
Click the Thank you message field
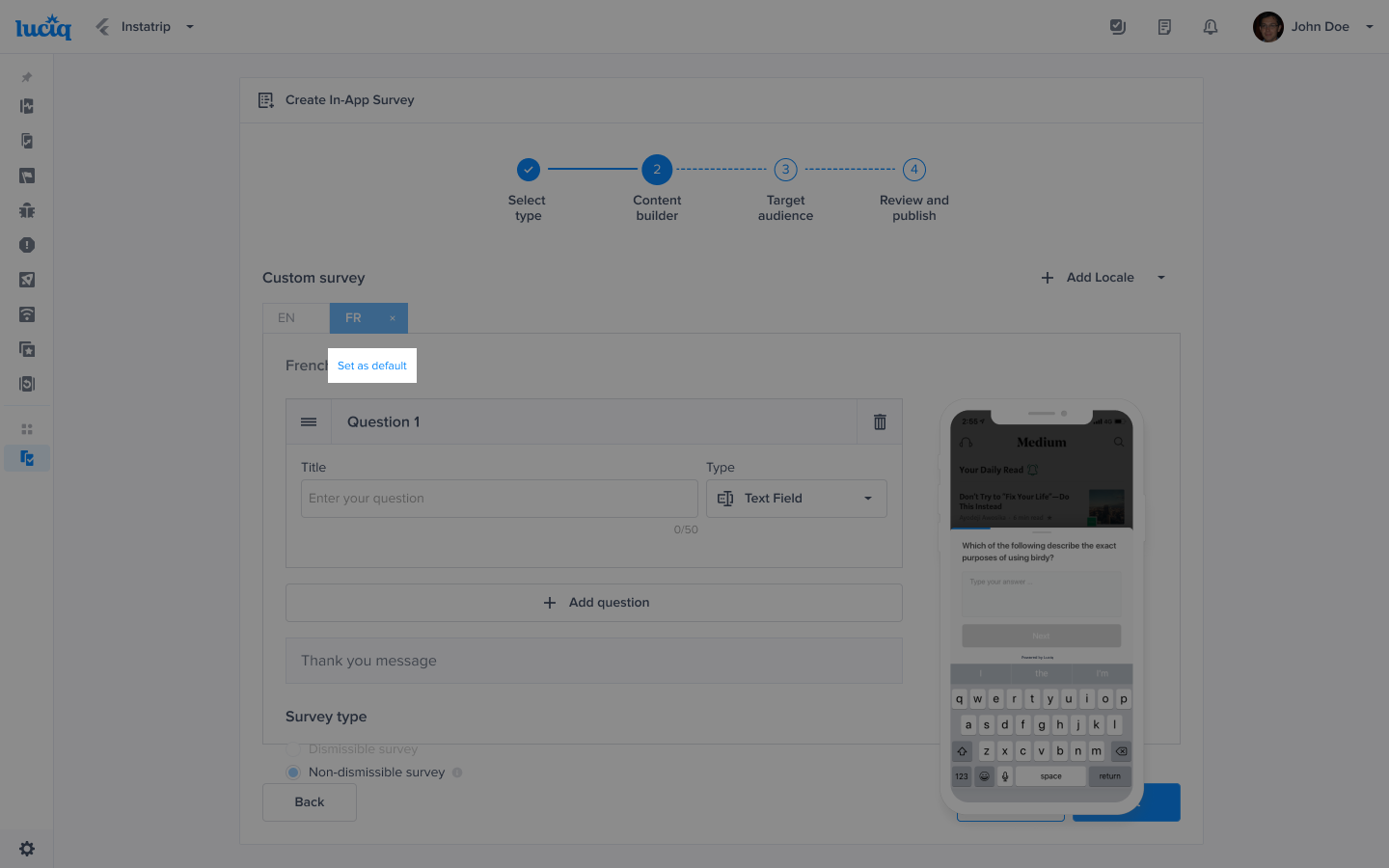click(x=594, y=661)
